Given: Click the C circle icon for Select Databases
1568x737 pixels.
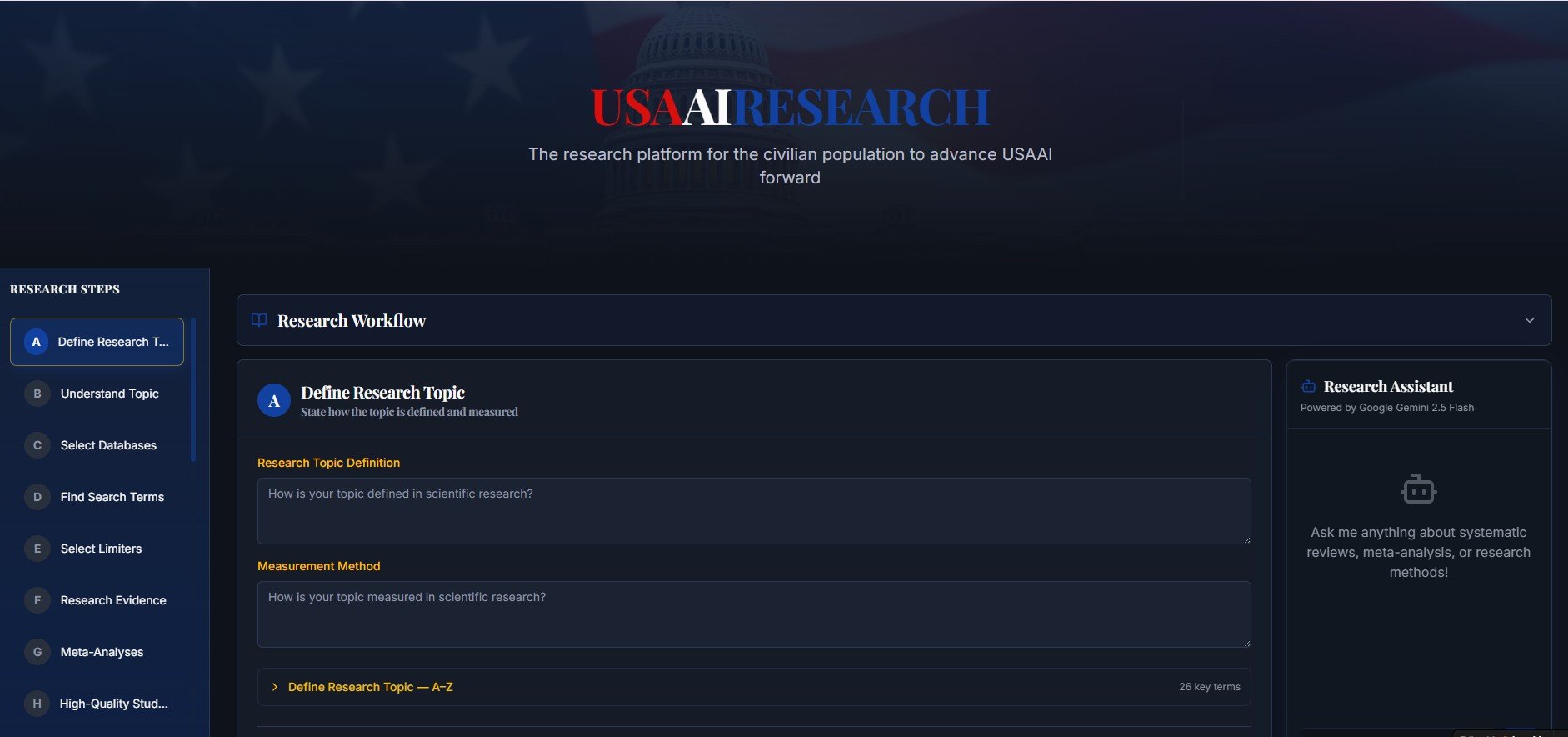Looking at the screenshot, I should coord(37,445).
